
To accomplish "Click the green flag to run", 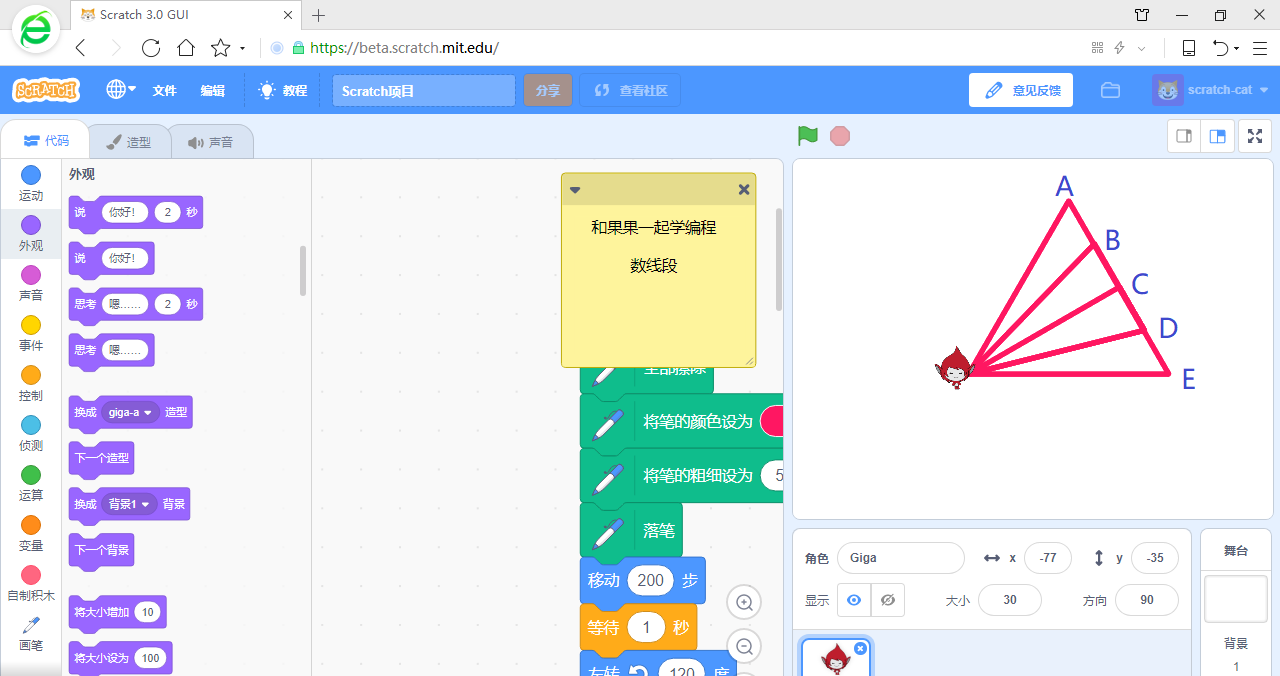I will coord(808,136).
